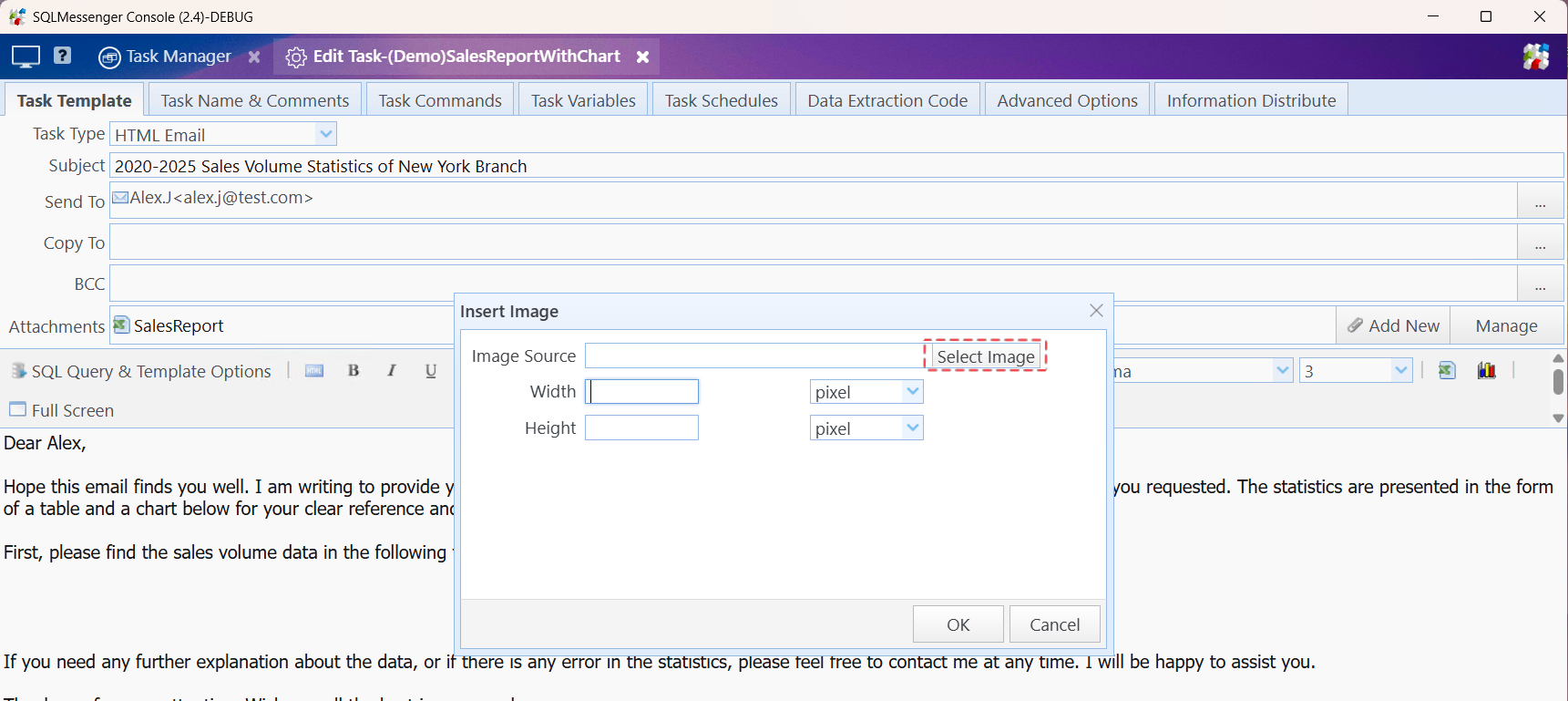Image resolution: width=1568 pixels, height=701 pixels.
Task: Click the HTML source toolbar icon
Action: click(x=314, y=371)
